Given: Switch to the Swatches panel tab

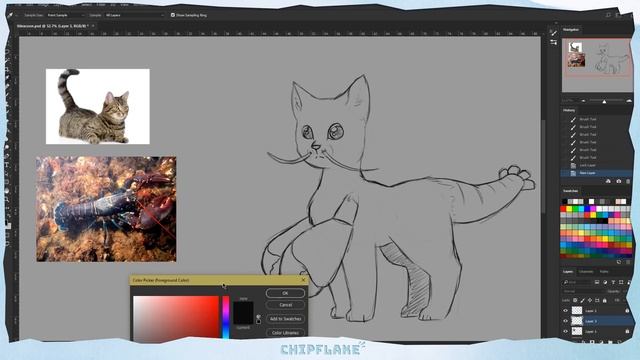Looking at the screenshot, I should click(571, 191).
